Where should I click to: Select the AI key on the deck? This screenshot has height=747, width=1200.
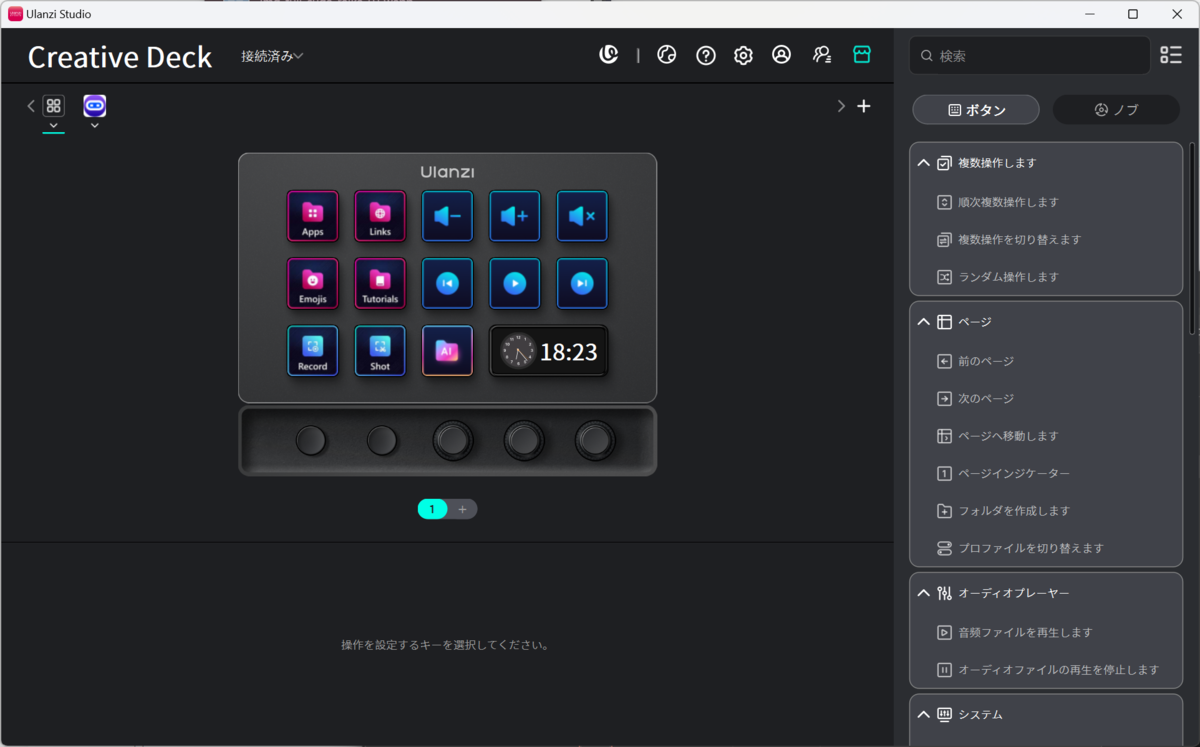(447, 351)
